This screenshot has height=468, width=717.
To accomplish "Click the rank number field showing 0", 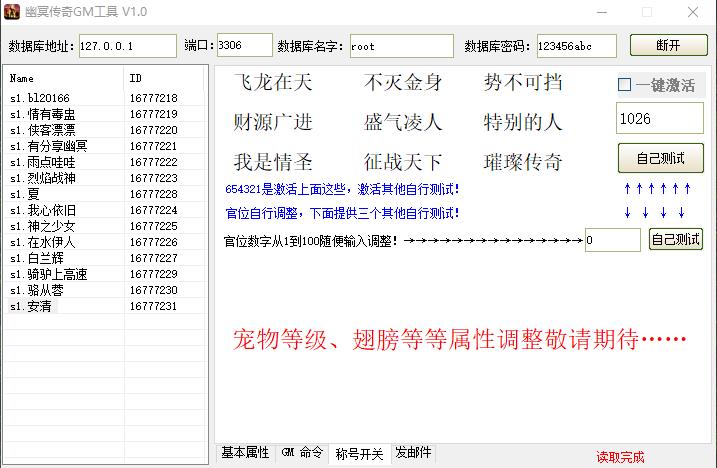I will (x=612, y=240).
